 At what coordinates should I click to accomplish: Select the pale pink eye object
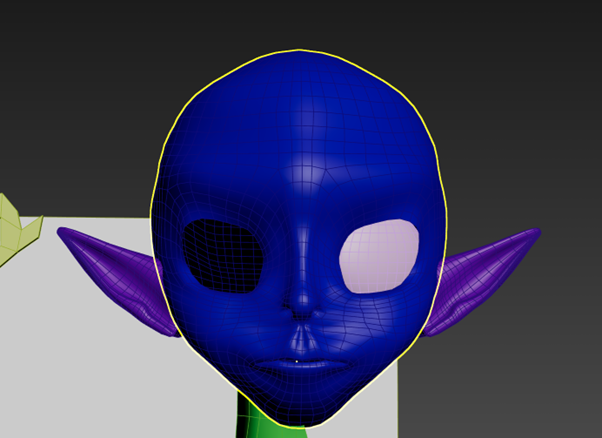click(x=378, y=256)
